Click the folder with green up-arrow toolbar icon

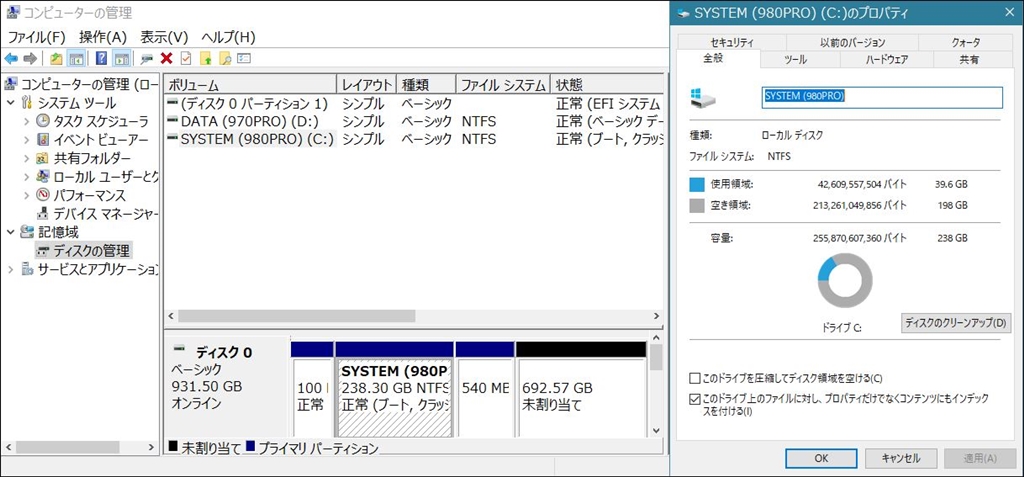[x=206, y=59]
